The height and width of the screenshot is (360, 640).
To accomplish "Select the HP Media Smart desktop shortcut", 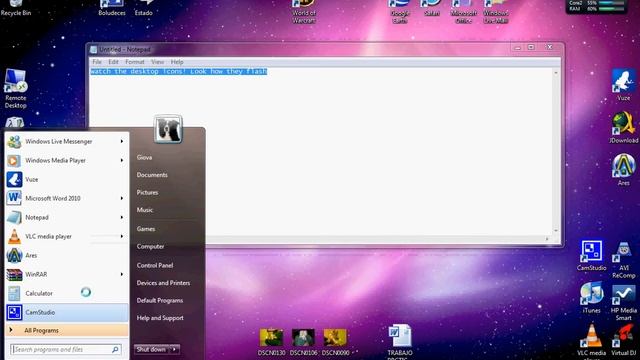I will (x=623, y=302).
